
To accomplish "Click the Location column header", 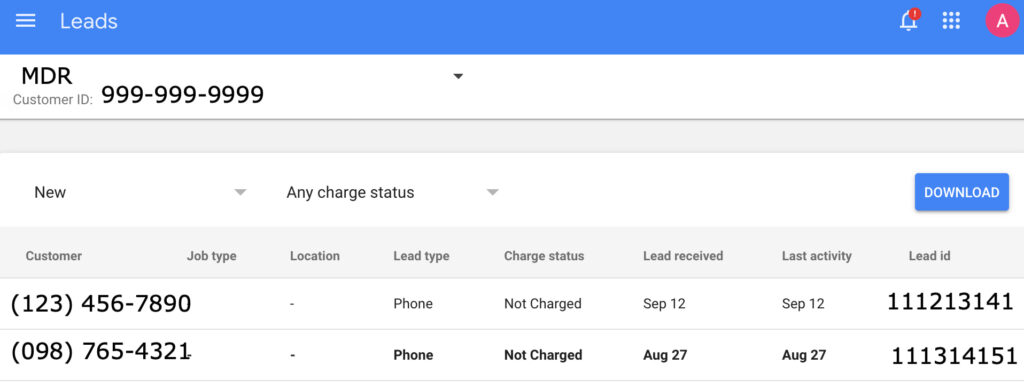I will [x=315, y=256].
